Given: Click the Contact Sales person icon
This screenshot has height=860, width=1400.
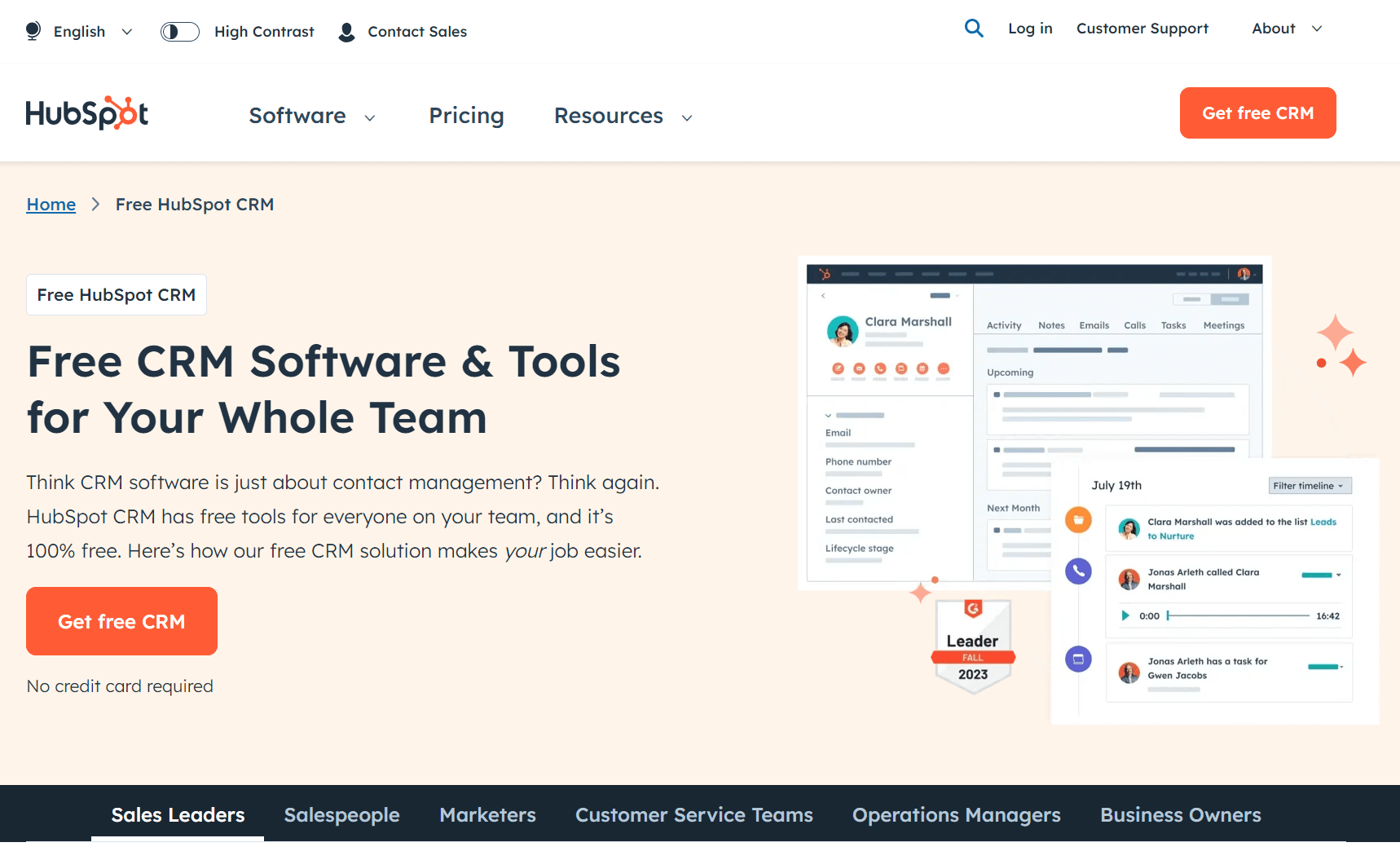Looking at the screenshot, I should pos(346,32).
